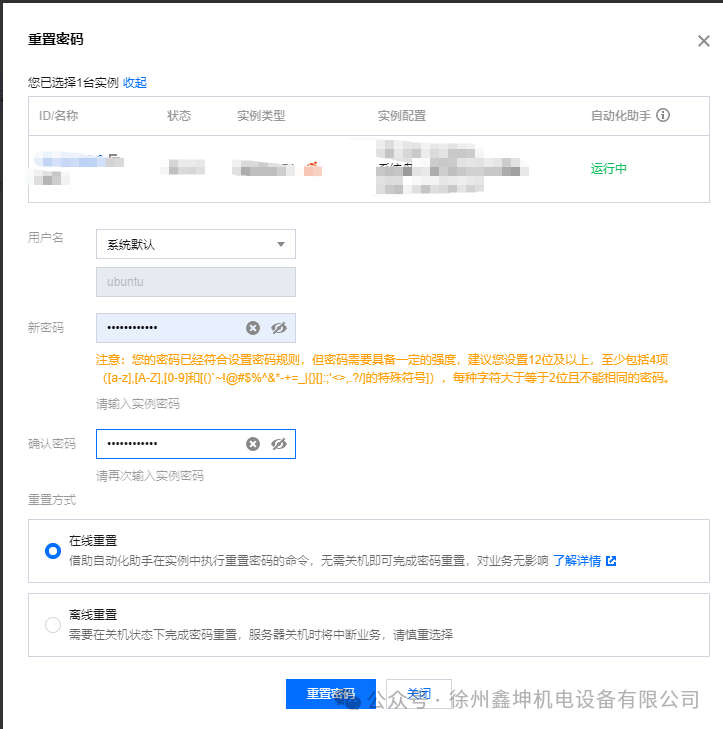
Task: Select the 离线重置 radio option
Action: point(53,625)
